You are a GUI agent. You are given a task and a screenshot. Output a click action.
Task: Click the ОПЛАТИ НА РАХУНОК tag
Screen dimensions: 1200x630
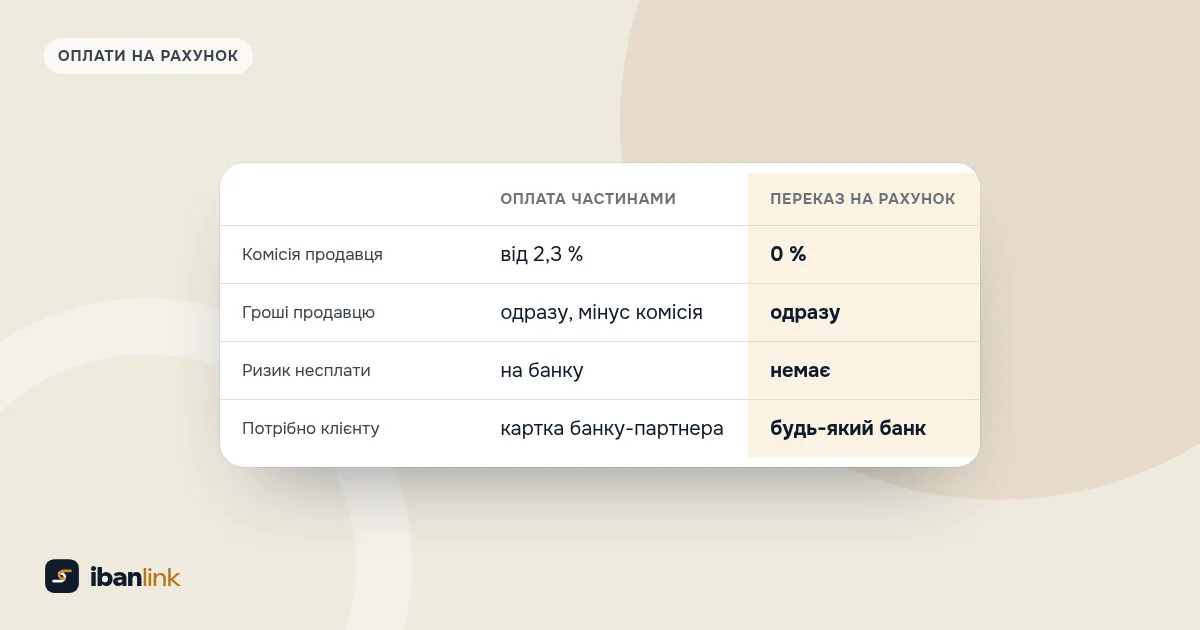(148, 56)
